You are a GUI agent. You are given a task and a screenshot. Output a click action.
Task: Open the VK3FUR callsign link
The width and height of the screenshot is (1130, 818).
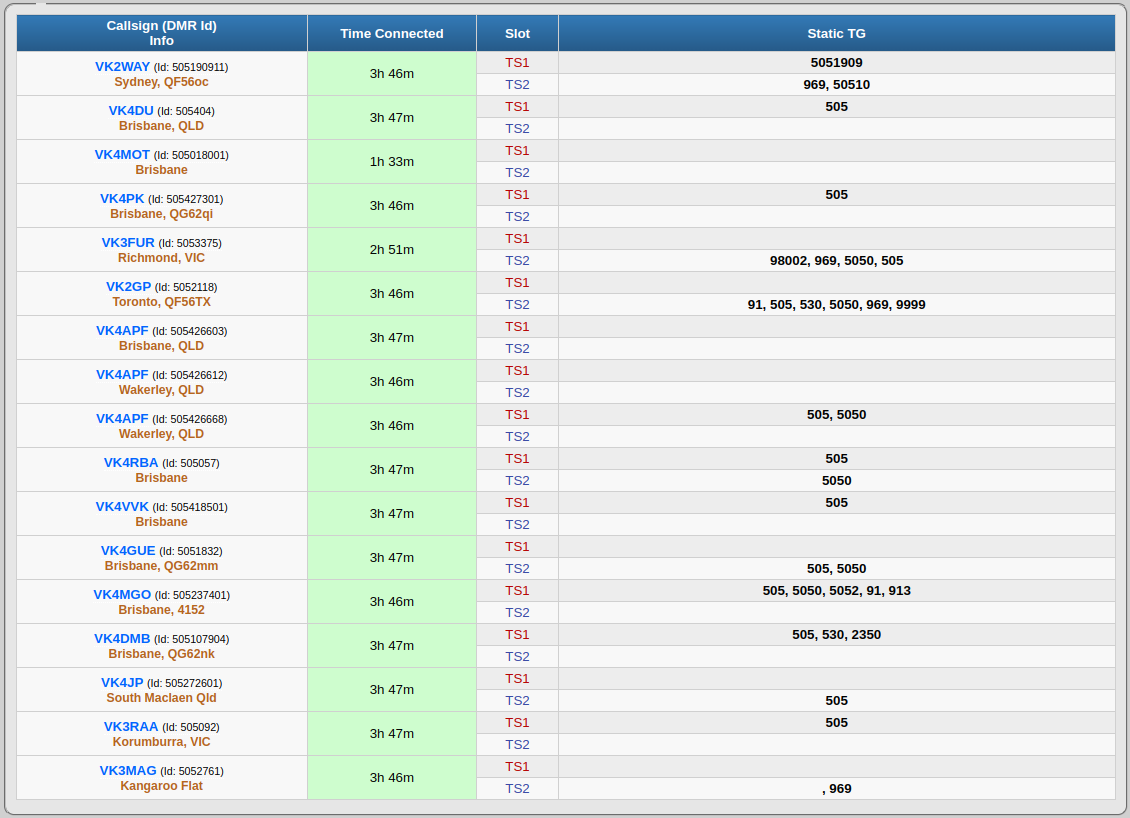[128, 243]
